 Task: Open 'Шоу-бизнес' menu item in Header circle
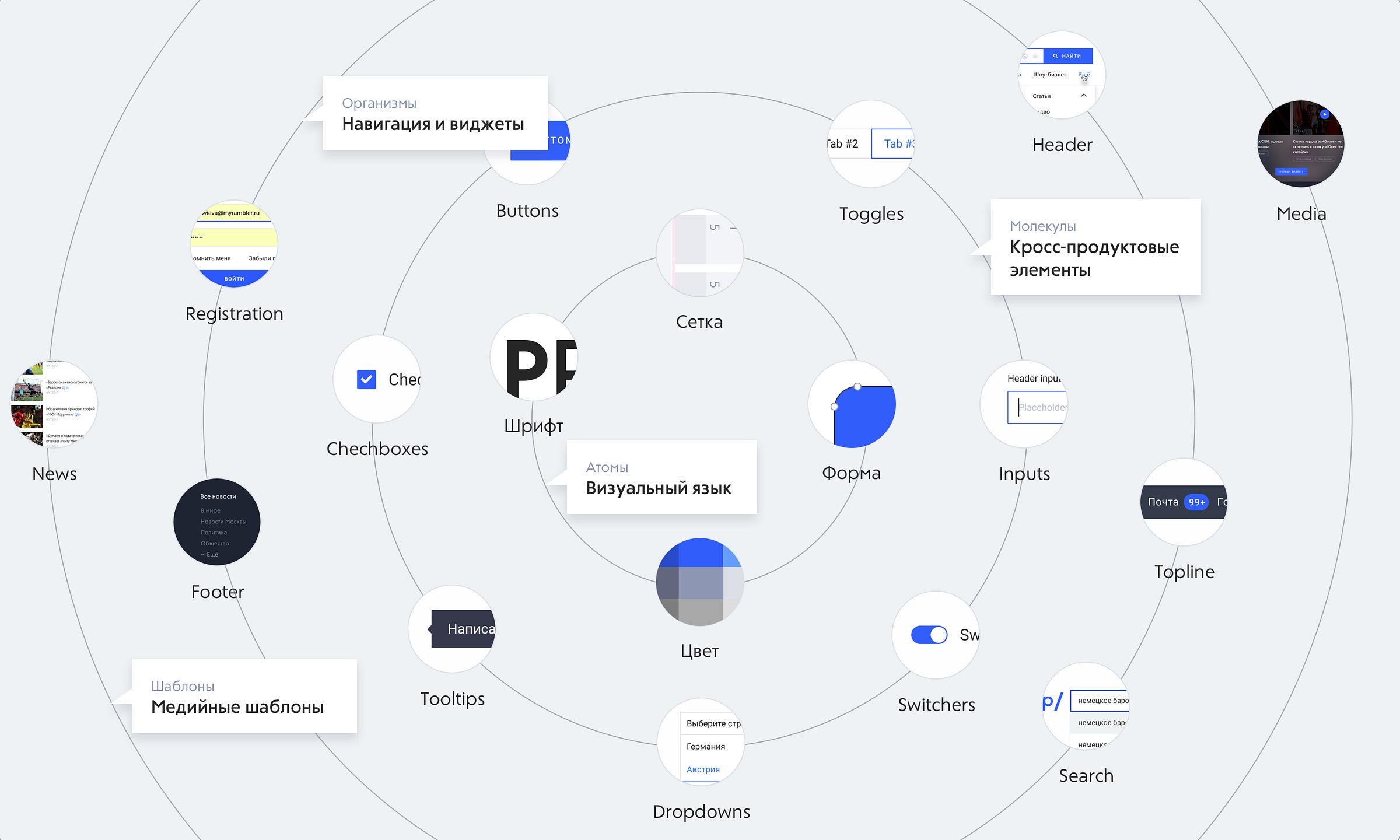[x=1049, y=75]
